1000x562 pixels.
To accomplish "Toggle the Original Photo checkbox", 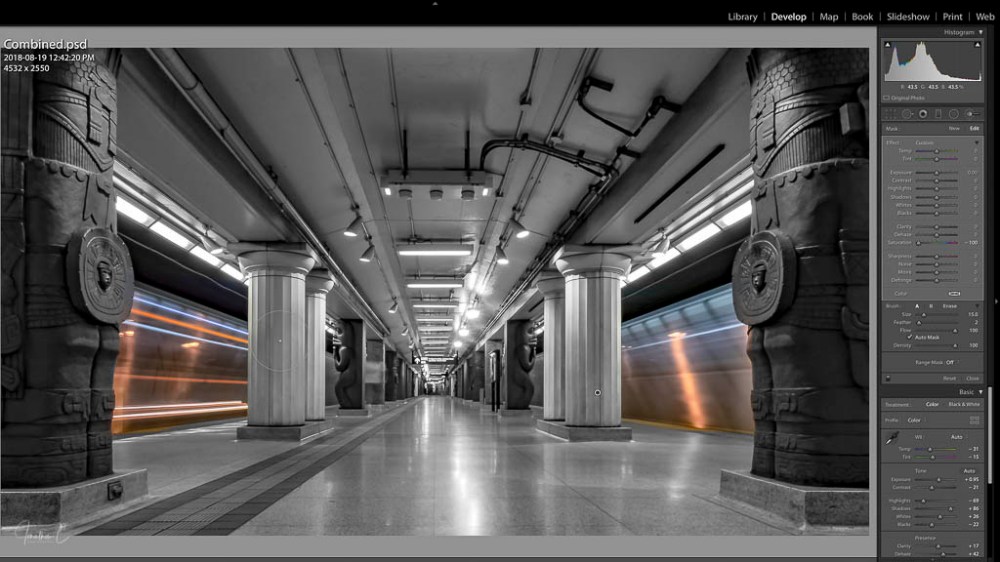I will (886, 98).
